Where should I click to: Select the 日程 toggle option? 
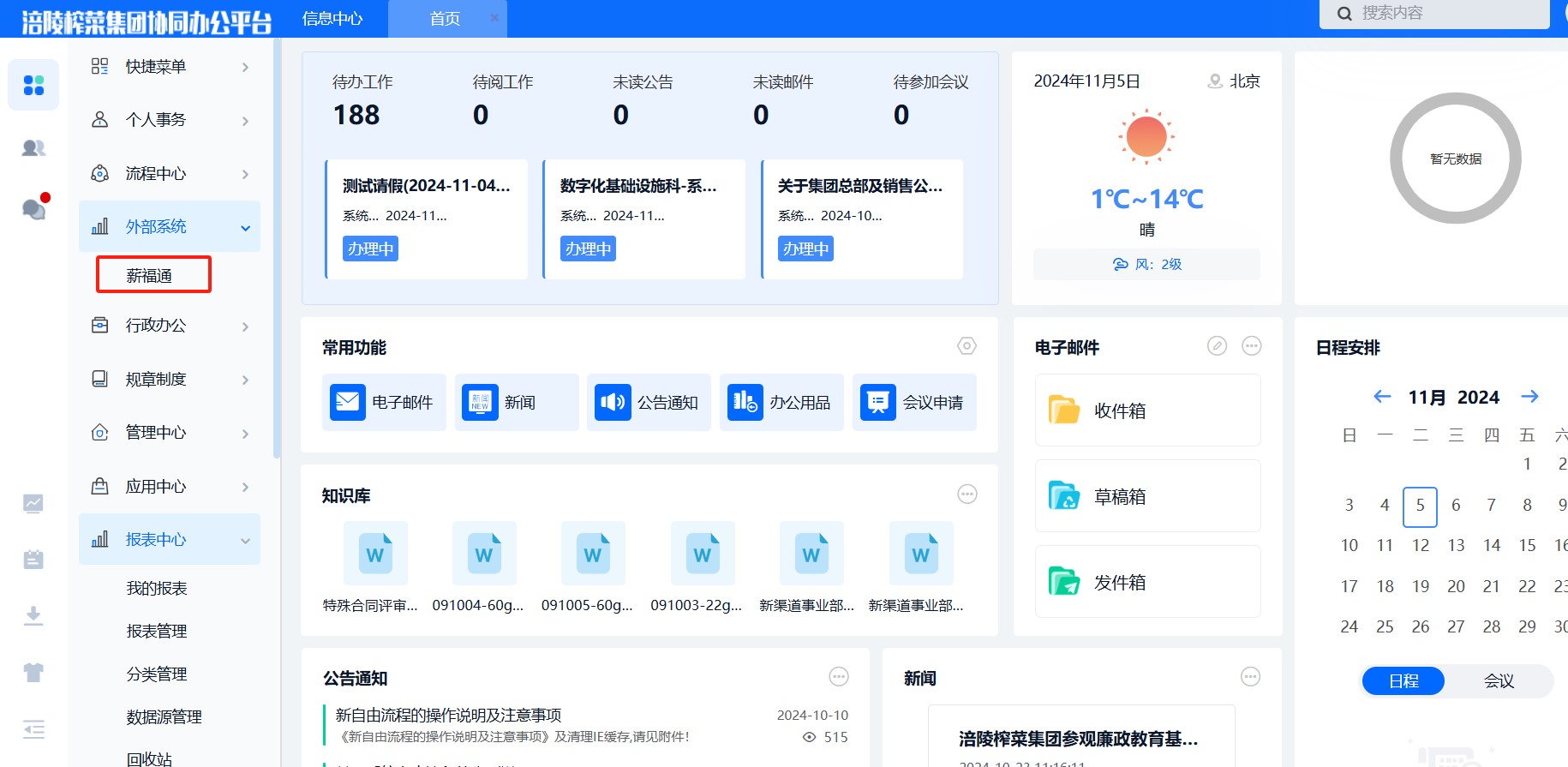1403,681
